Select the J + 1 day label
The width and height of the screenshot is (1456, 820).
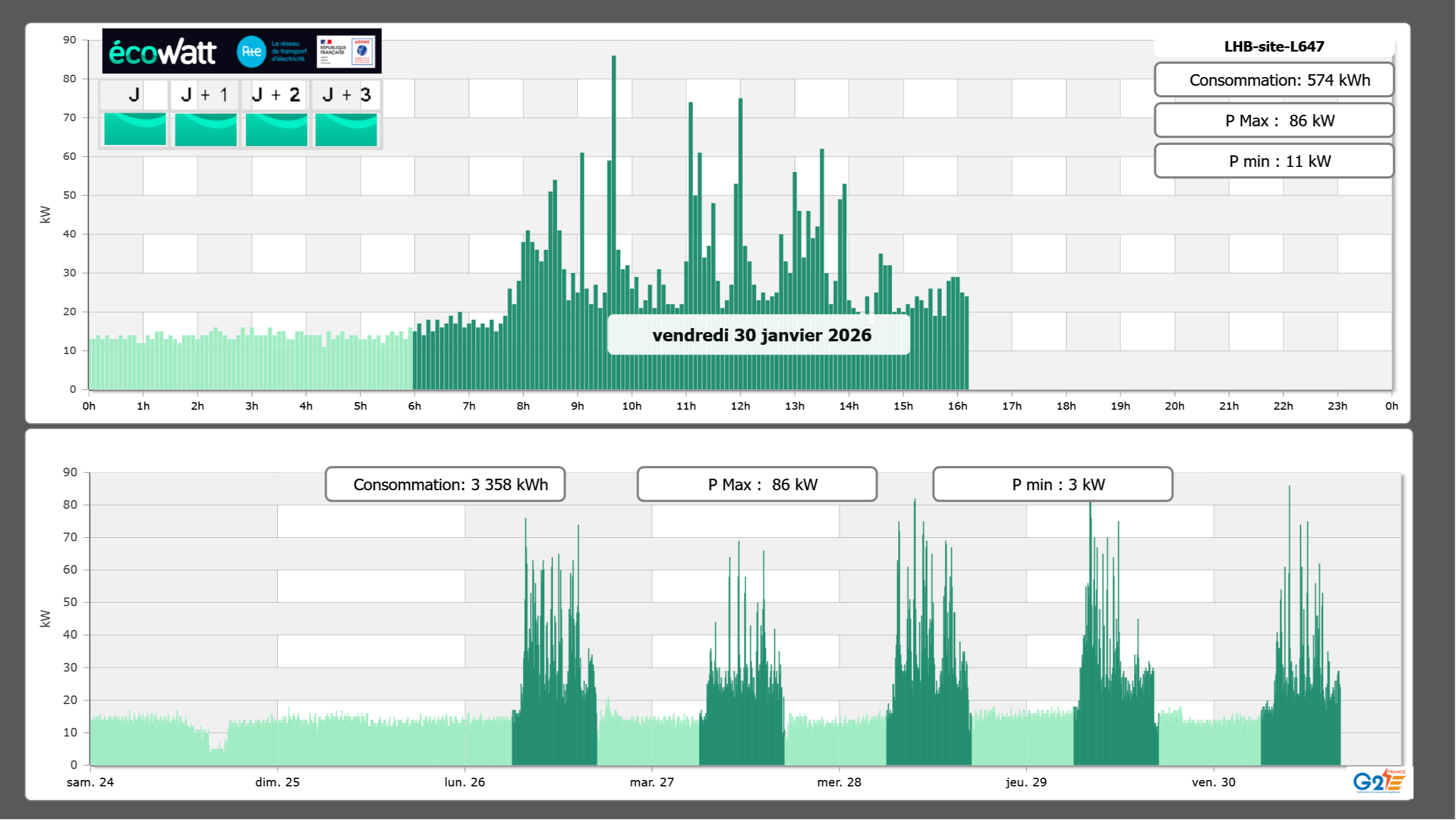pyautogui.click(x=205, y=94)
